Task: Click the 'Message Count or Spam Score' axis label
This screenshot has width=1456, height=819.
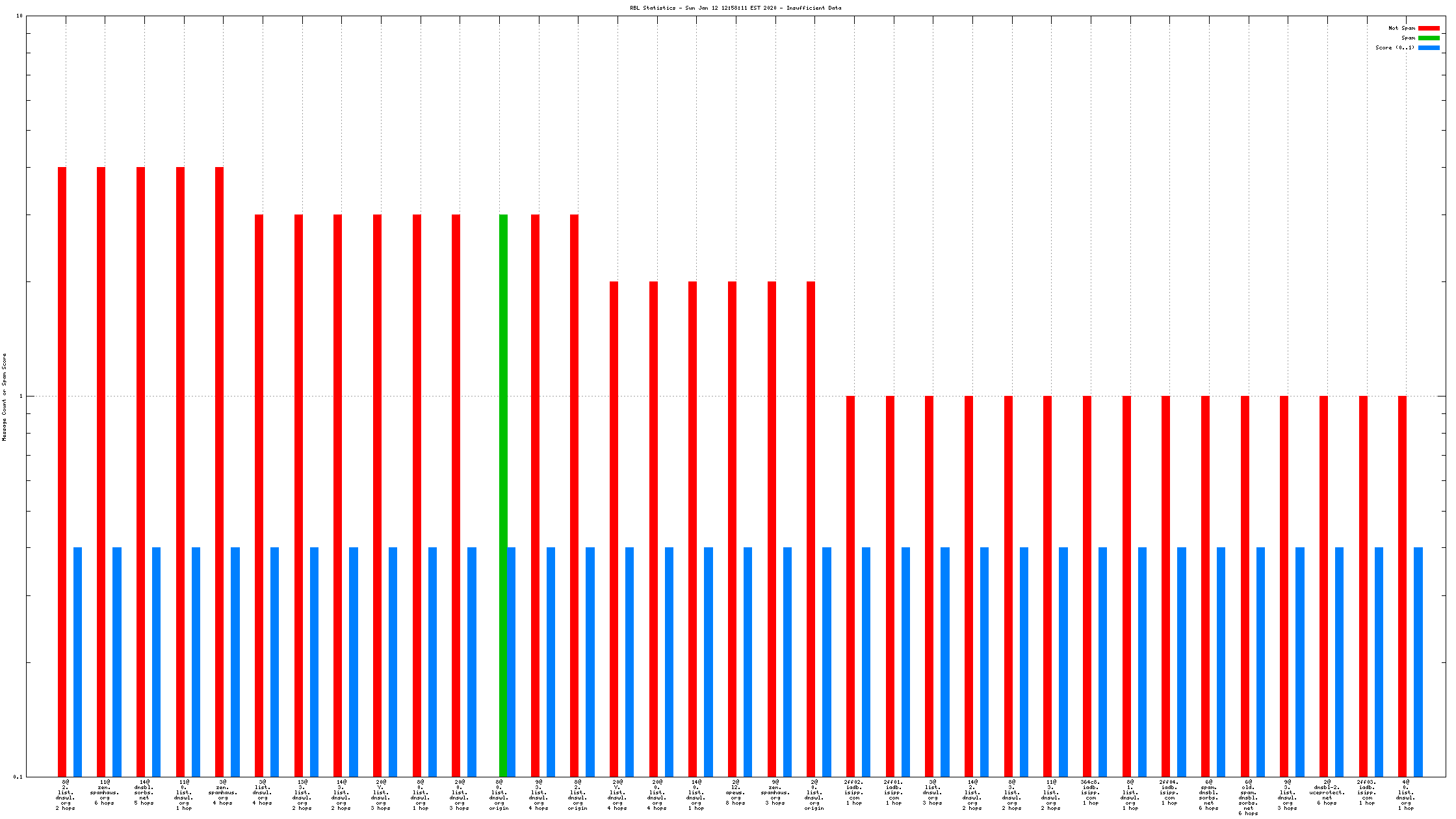Action: (5, 397)
